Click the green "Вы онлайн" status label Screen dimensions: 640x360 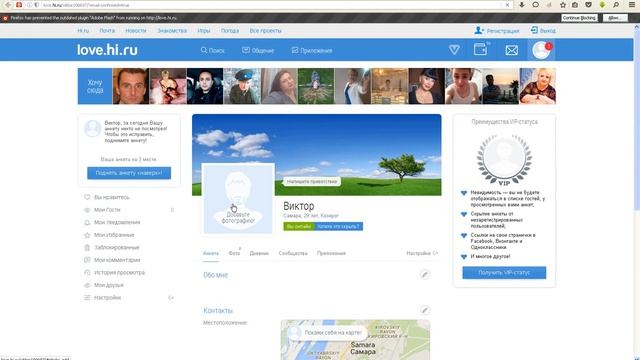299,227
